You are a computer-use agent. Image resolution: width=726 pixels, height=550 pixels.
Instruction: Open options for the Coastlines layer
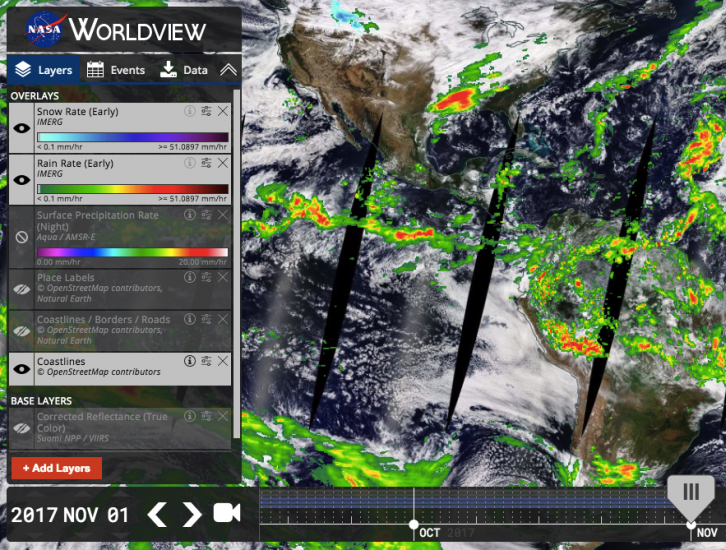coord(206,361)
